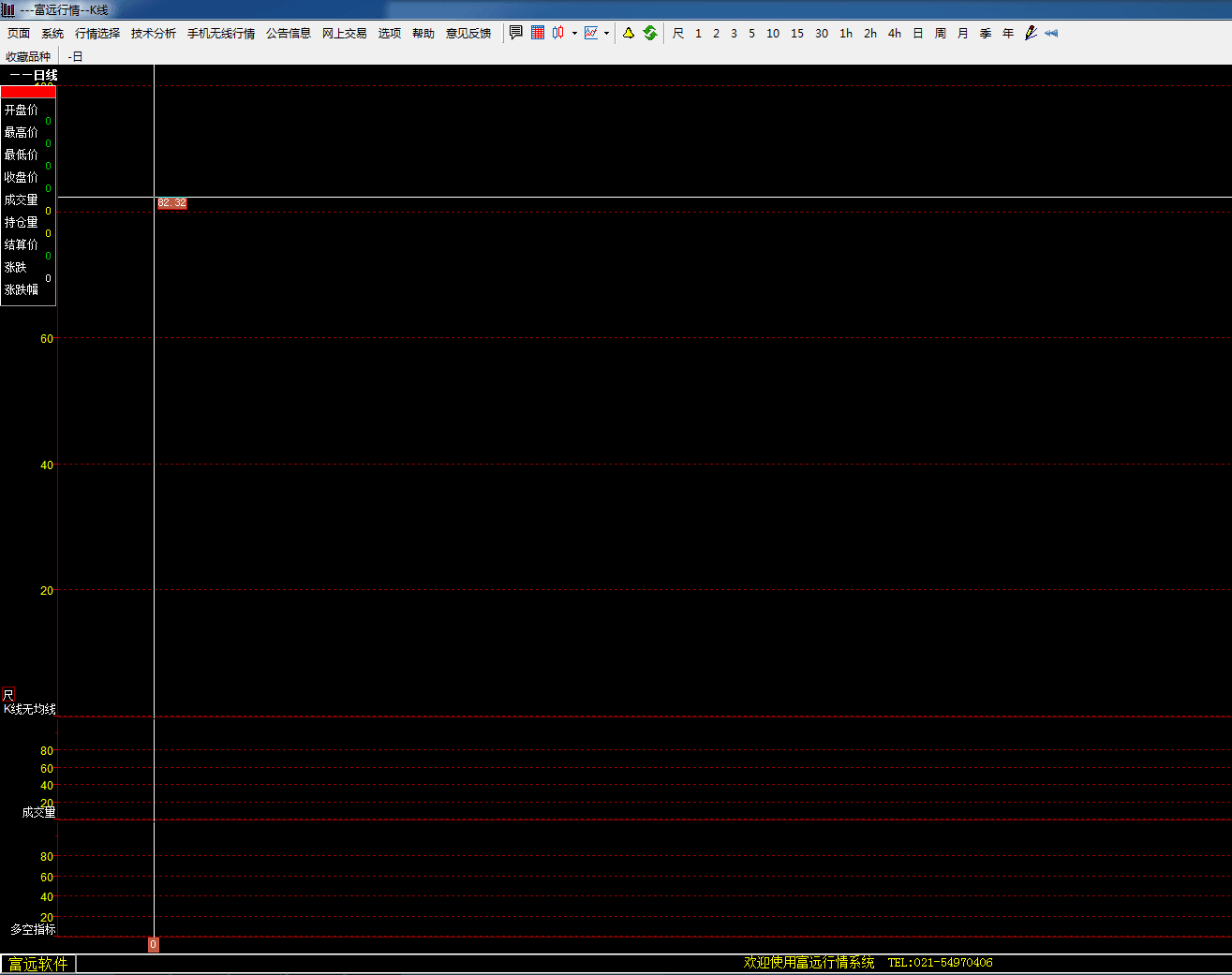The height and width of the screenshot is (975, 1232).
Task: Open the 技术分析 menu
Action: [153, 33]
